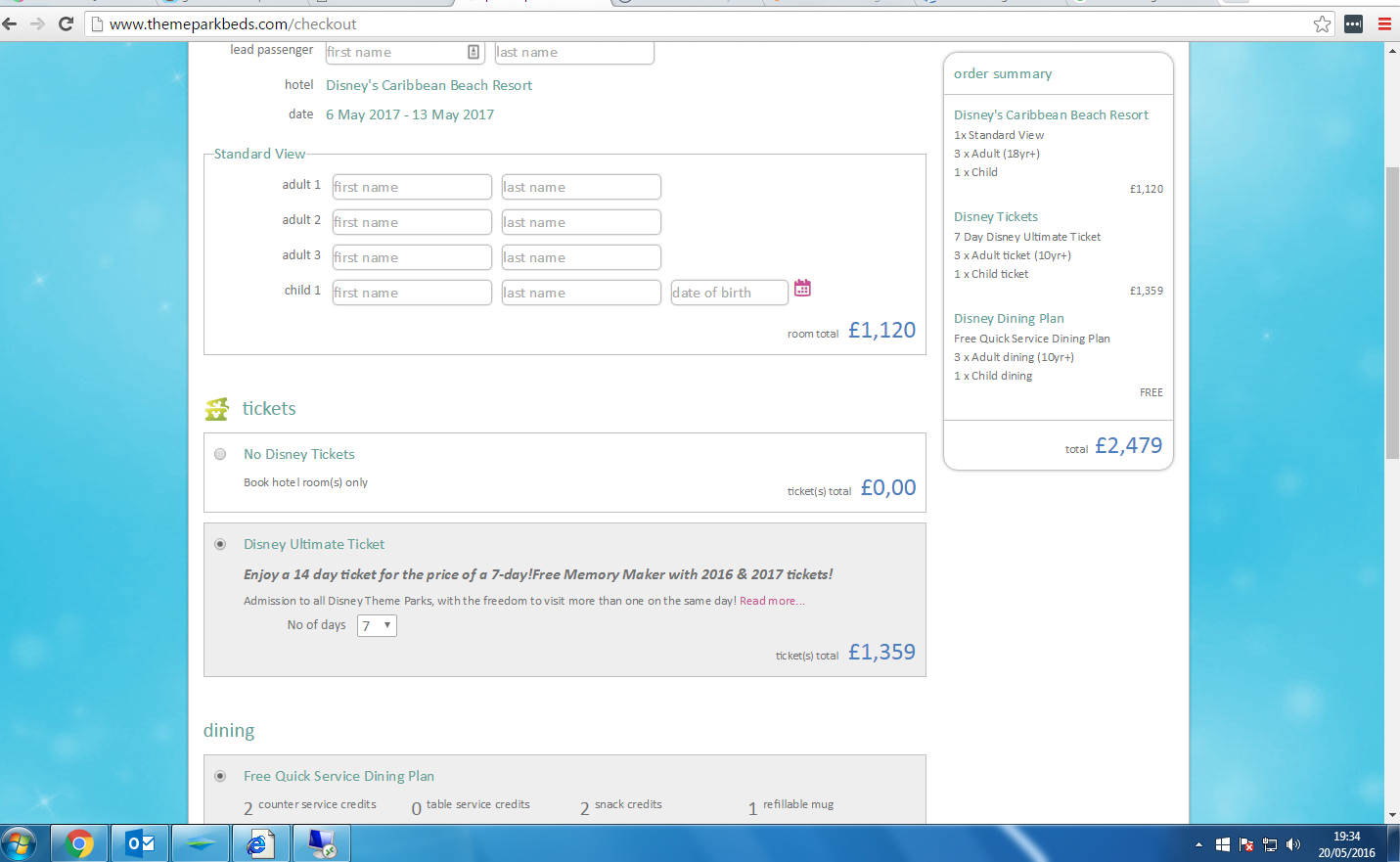Click the browser address bar URL
Viewport: 1400px width, 862px height.
pyautogui.click(x=233, y=23)
